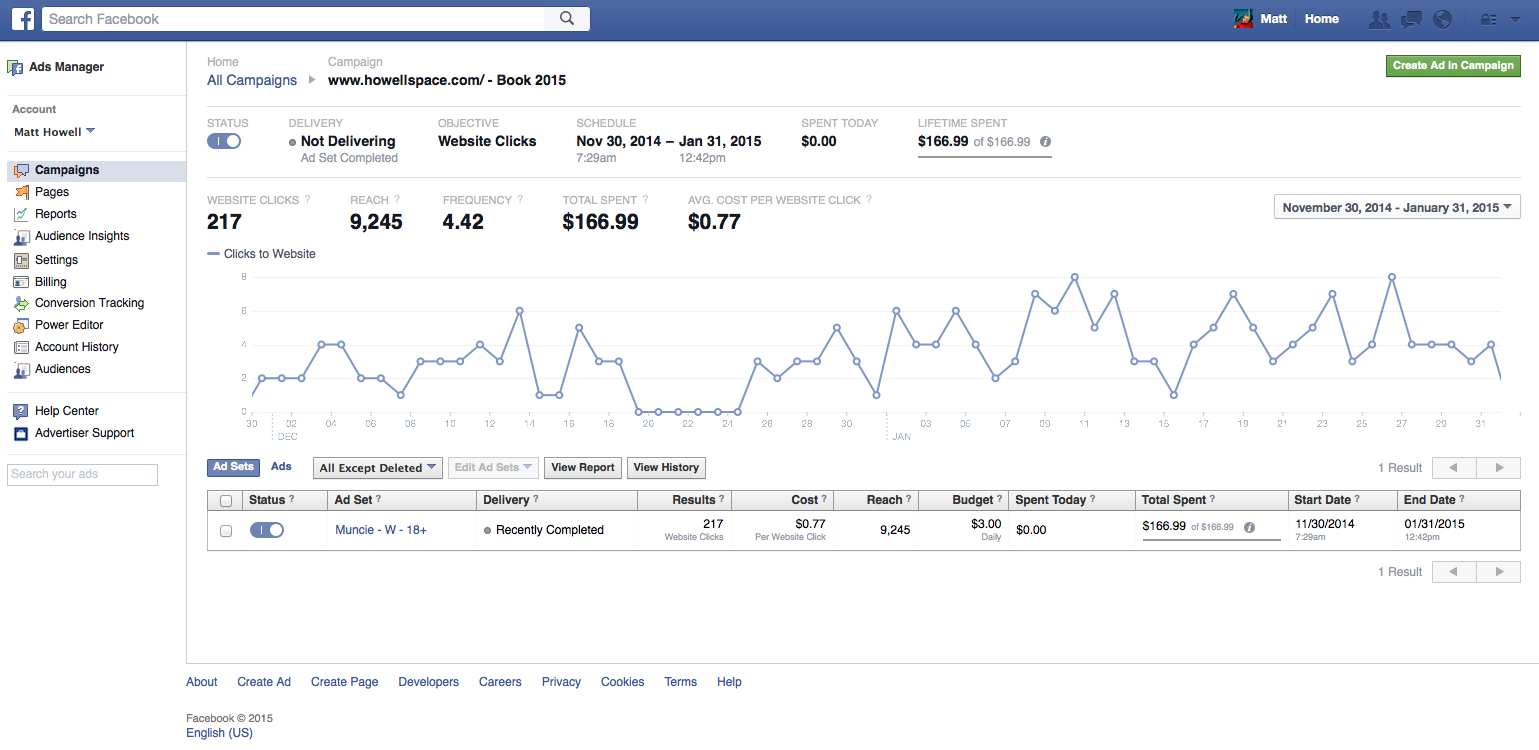This screenshot has height=750, width=1539.
Task: Click the search magnifier button
Action: pos(567,18)
